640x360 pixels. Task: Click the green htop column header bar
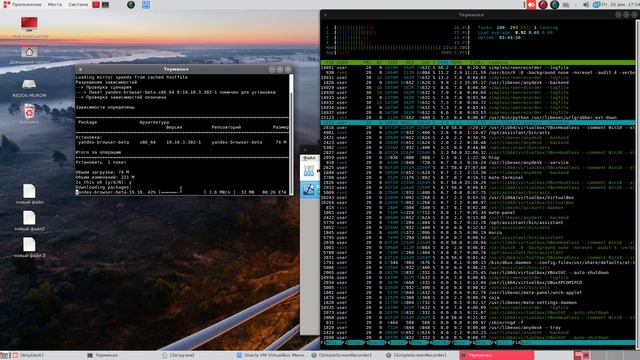pyautogui.click(x=478, y=62)
